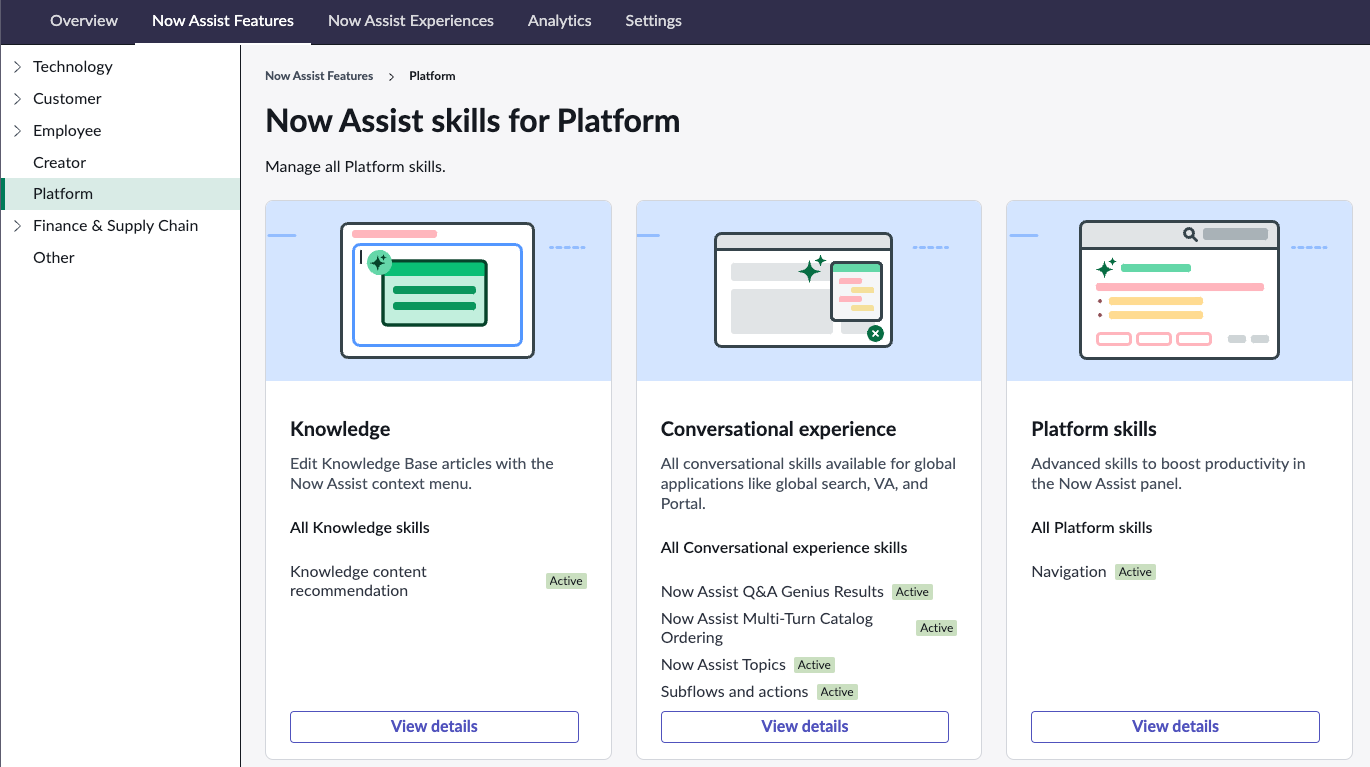
Task: Select Creator in the sidebar
Action: pyautogui.click(x=60, y=163)
